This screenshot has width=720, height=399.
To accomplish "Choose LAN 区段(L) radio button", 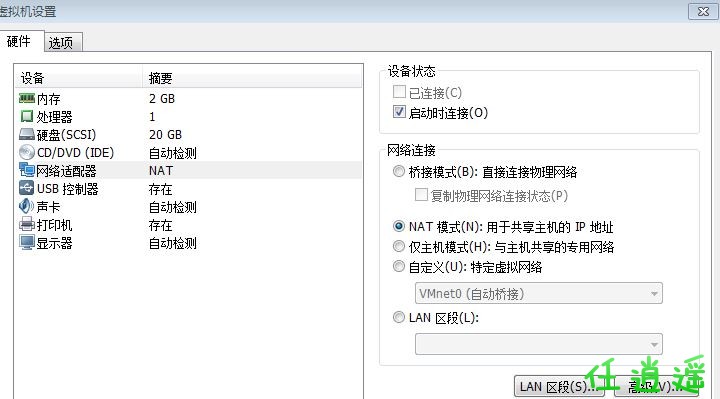I will pyautogui.click(x=399, y=317).
